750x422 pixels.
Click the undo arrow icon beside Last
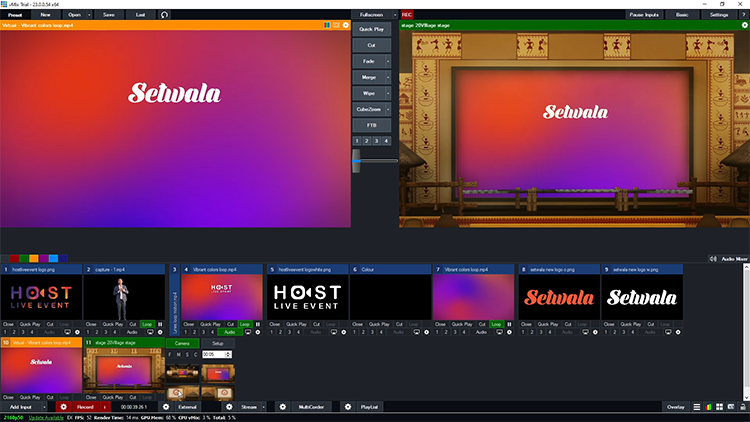click(x=165, y=15)
